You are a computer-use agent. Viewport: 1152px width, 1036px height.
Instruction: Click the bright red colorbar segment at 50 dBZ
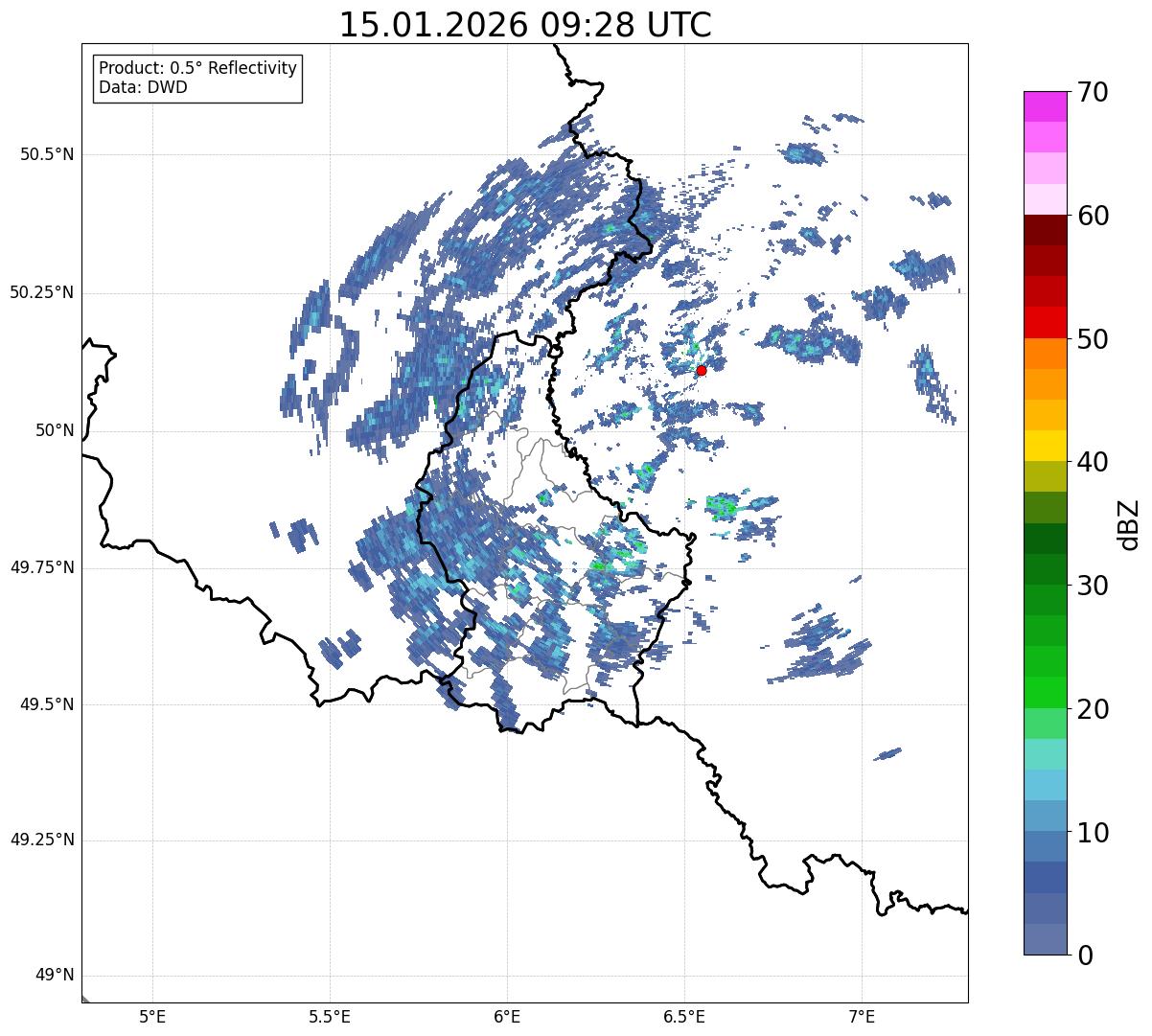(1045, 322)
